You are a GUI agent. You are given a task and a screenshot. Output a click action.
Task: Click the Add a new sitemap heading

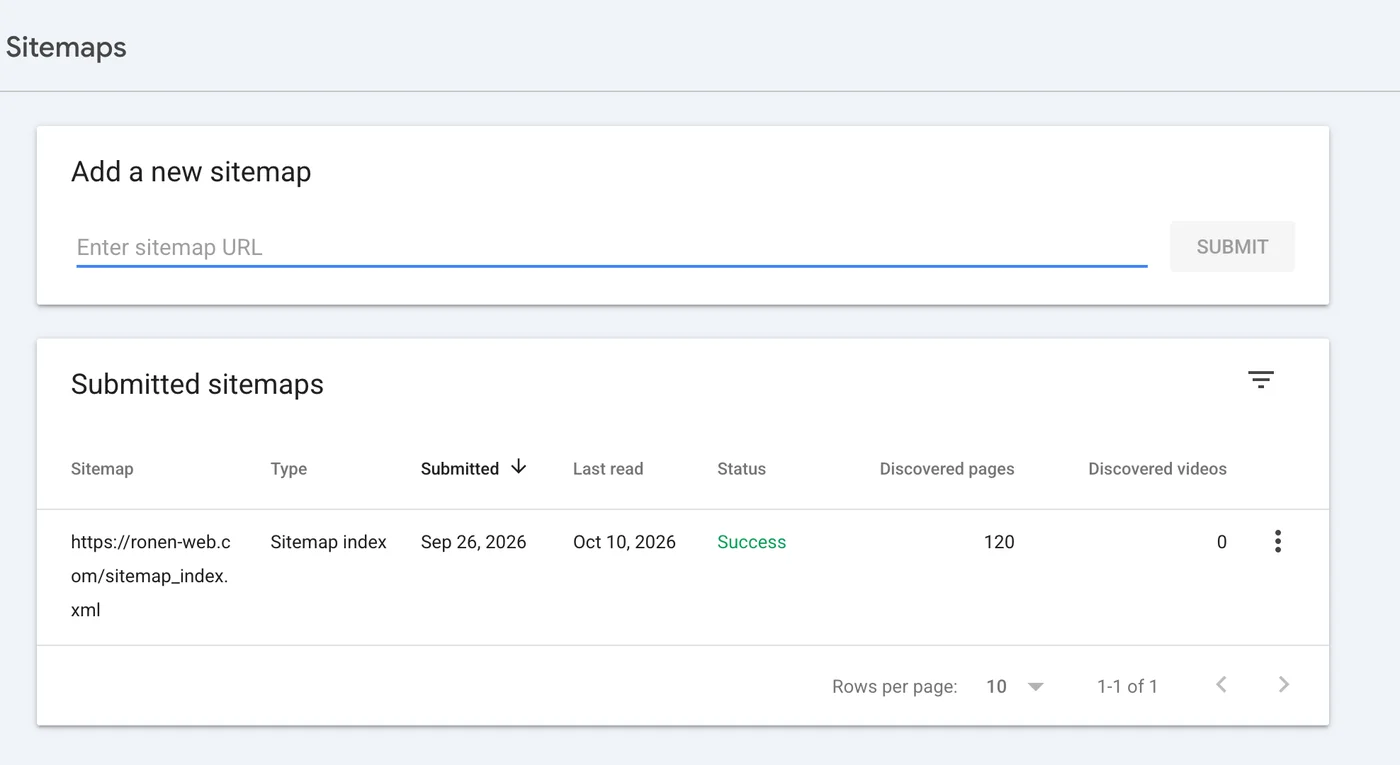pyautogui.click(x=191, y=172)
